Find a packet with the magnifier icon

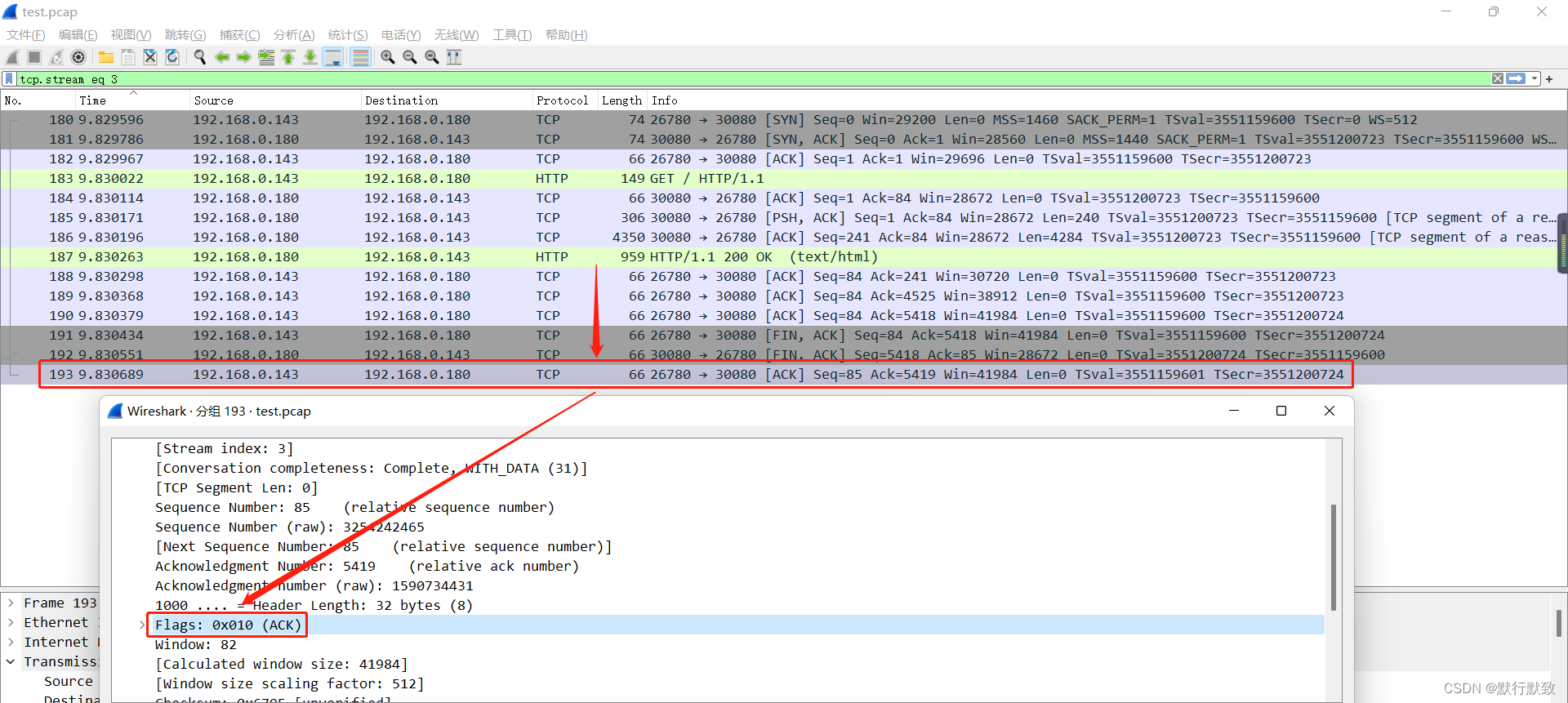coord(200,57)
